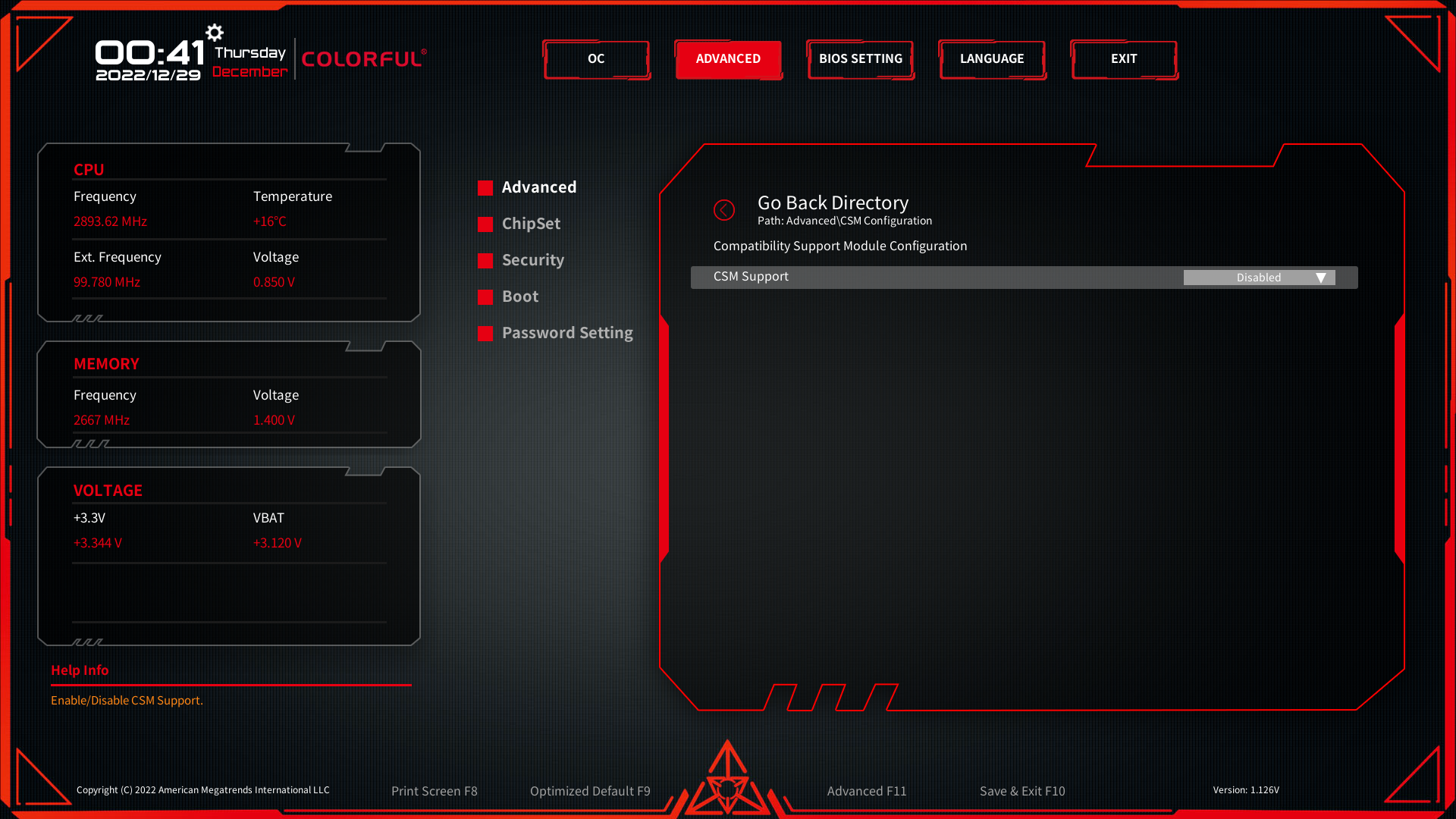Screen dimensions: 1456x819
Task: Click Advanced F11 at bottom
Action: [x=866, y=791]
